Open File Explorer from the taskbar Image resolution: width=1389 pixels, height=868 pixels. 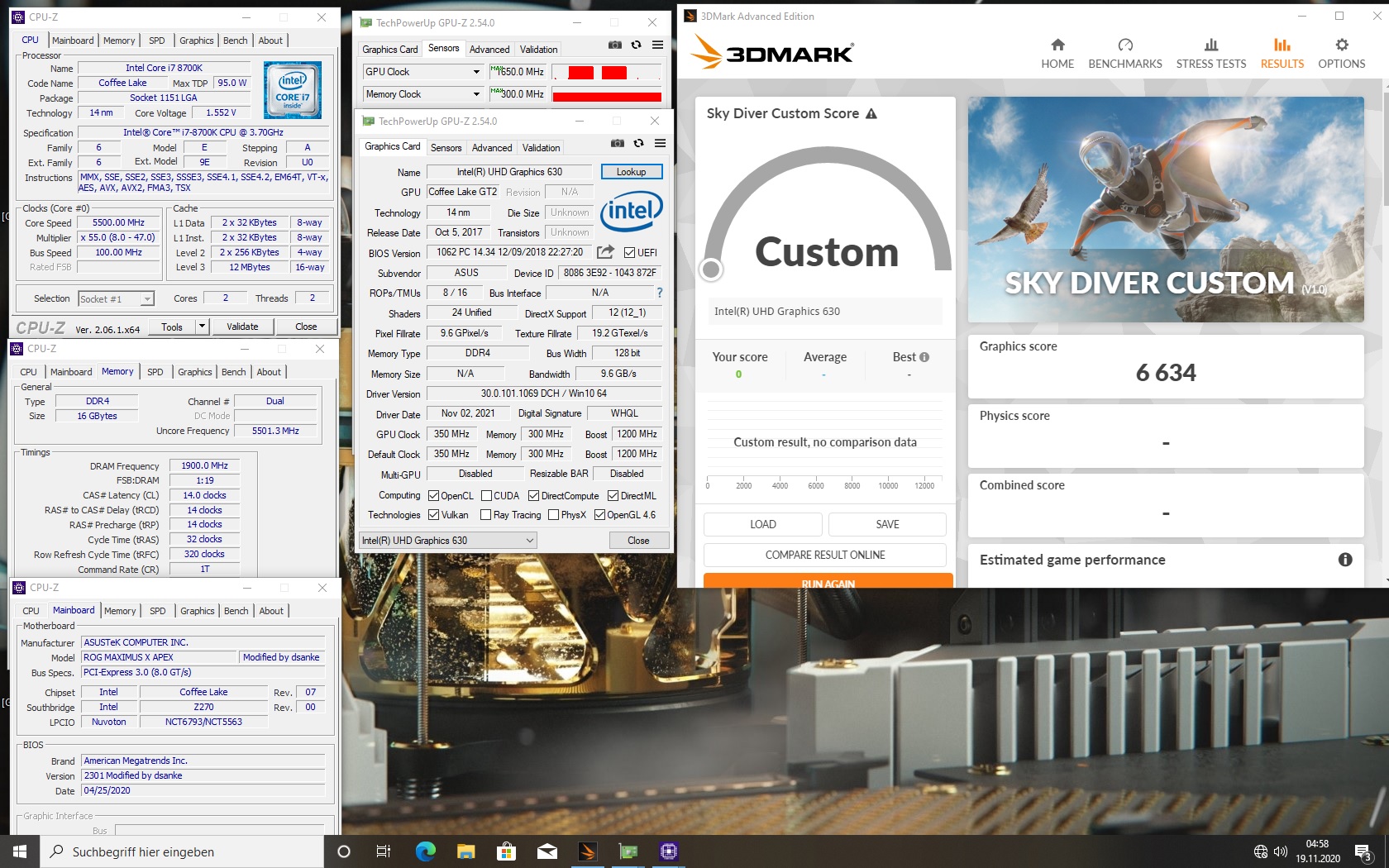point(465,851)
